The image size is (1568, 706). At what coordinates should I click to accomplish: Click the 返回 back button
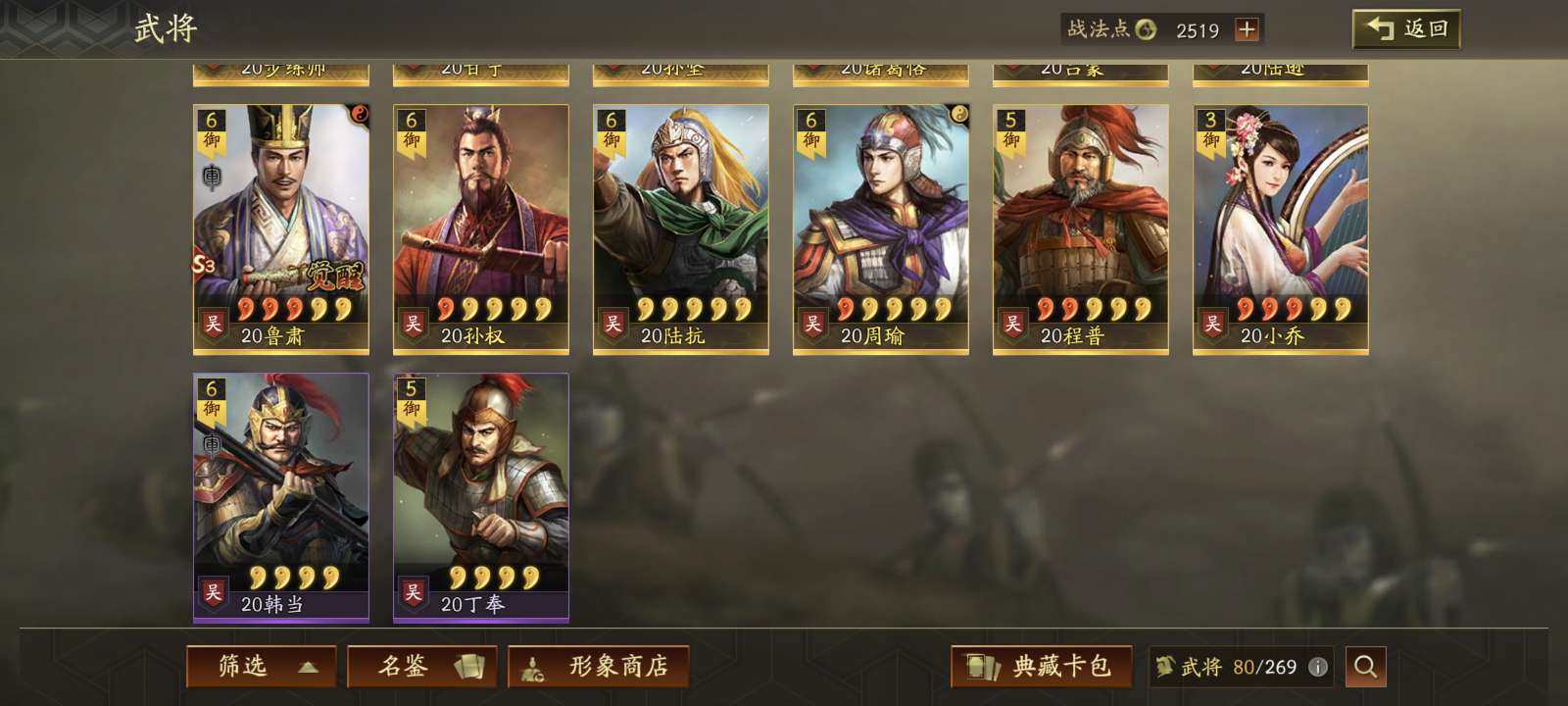(1406, 29)
